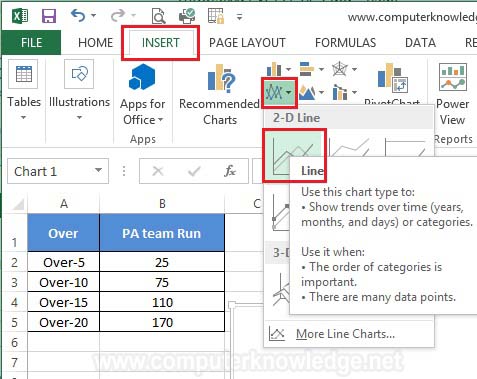
Task: Select cell containing Over-5
Action: [64, 262]
